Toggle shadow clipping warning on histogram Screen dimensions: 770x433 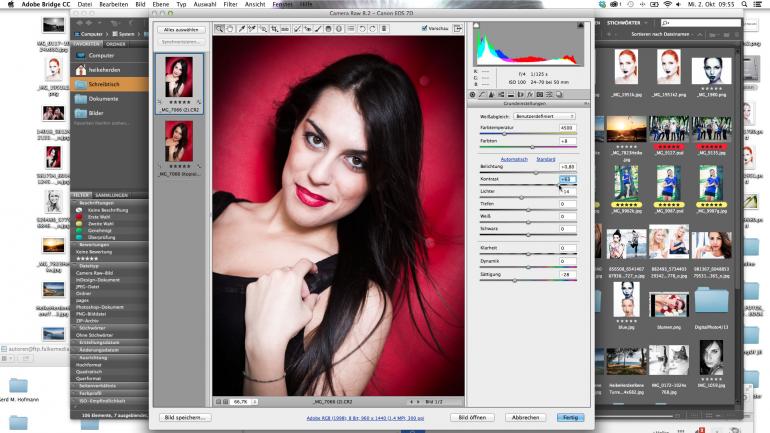tap(476, 25)
